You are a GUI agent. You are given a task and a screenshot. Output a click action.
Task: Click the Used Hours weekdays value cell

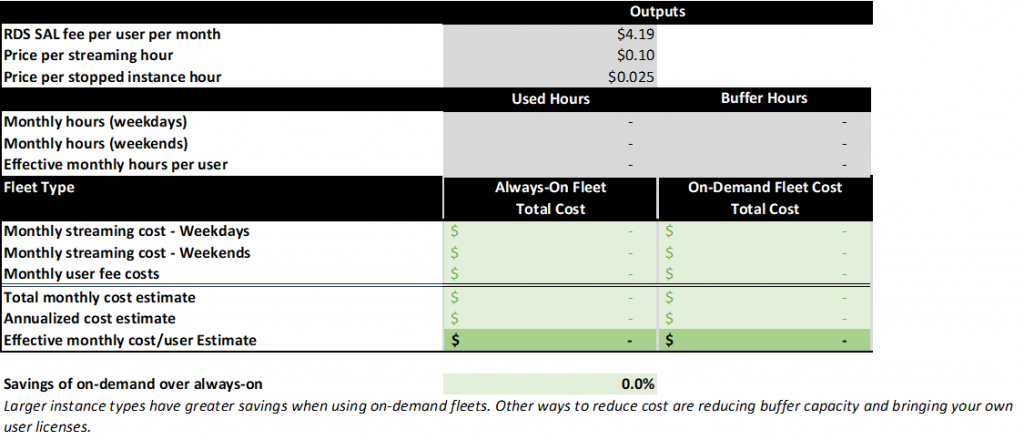point(550,121)
